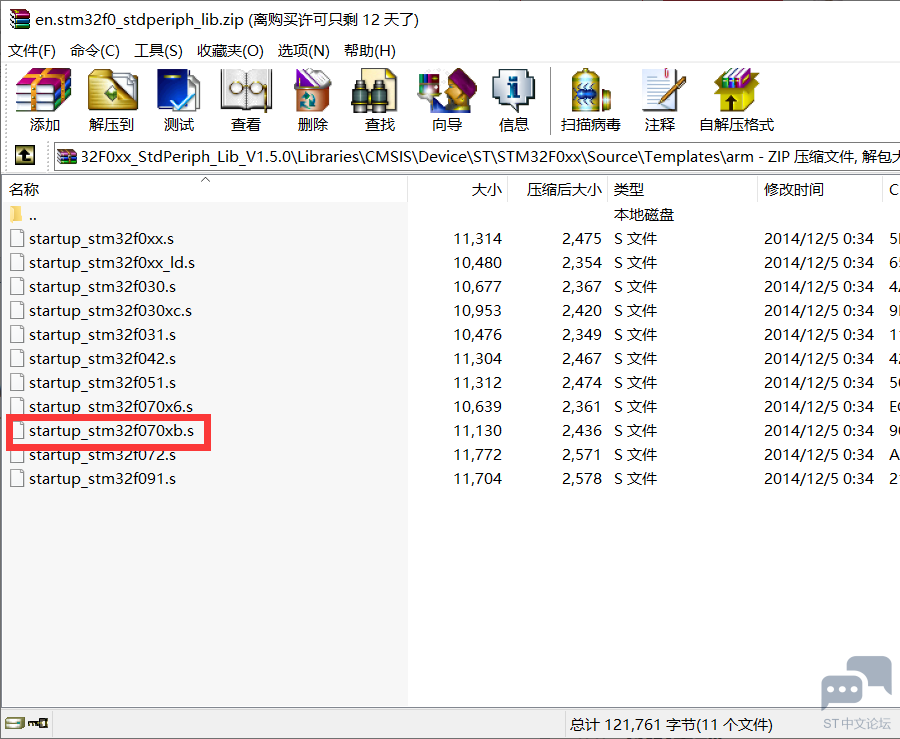Image resolution: width=900 pixels, height=739 pixels.
Task: Click size value 11,314
Action: point(478,238)
